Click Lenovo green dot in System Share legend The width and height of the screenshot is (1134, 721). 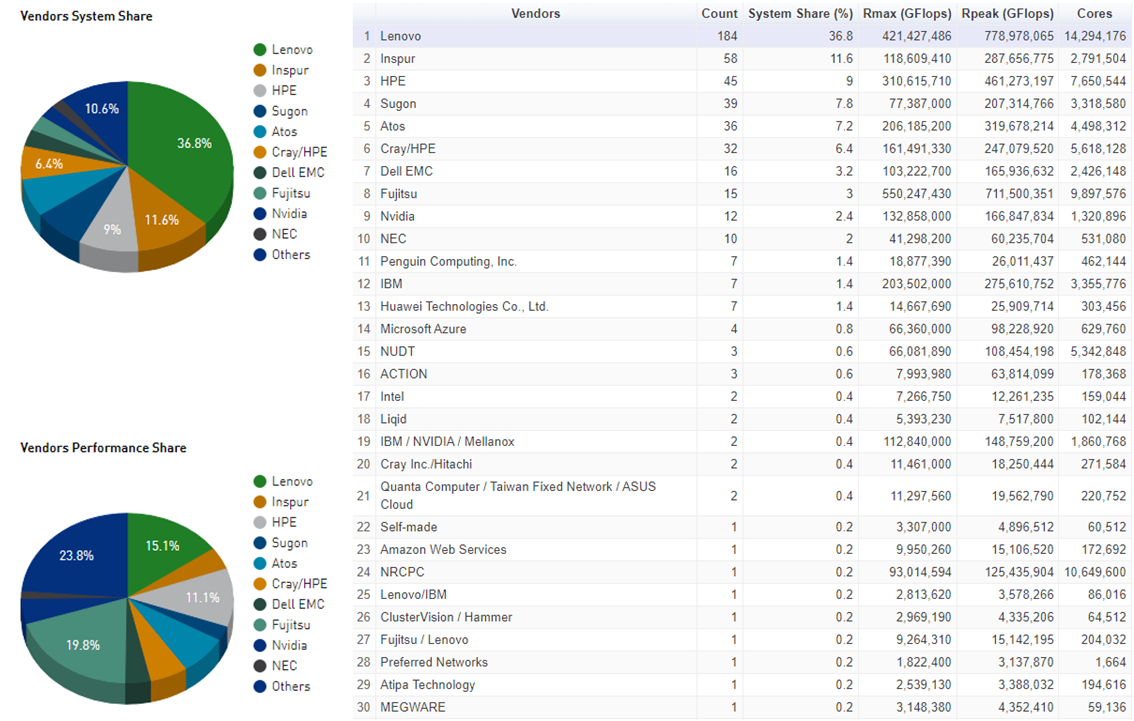[260, 49]
